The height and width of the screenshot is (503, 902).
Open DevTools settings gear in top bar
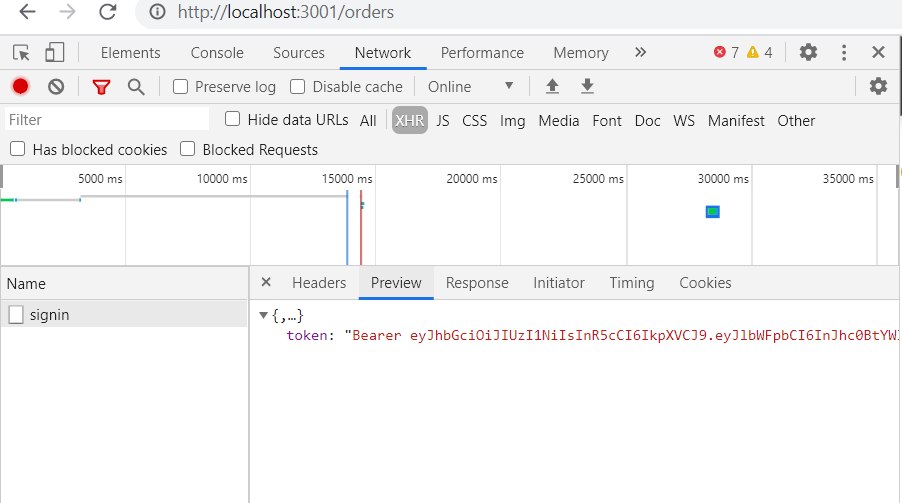tap(808, 52)
